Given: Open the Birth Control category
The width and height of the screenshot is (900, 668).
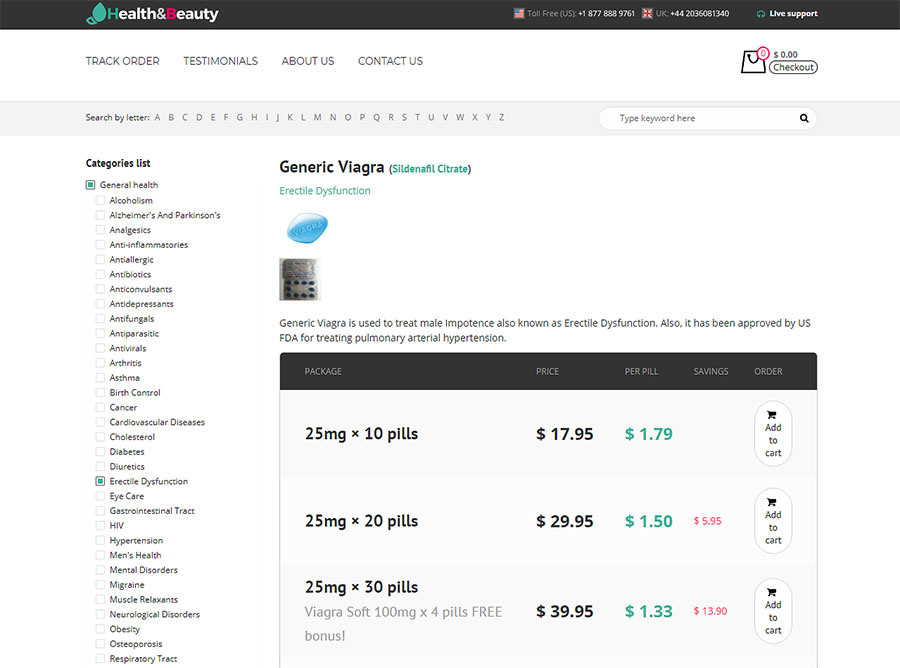Looking at the screenshot, I should click(x=135, y=393).
